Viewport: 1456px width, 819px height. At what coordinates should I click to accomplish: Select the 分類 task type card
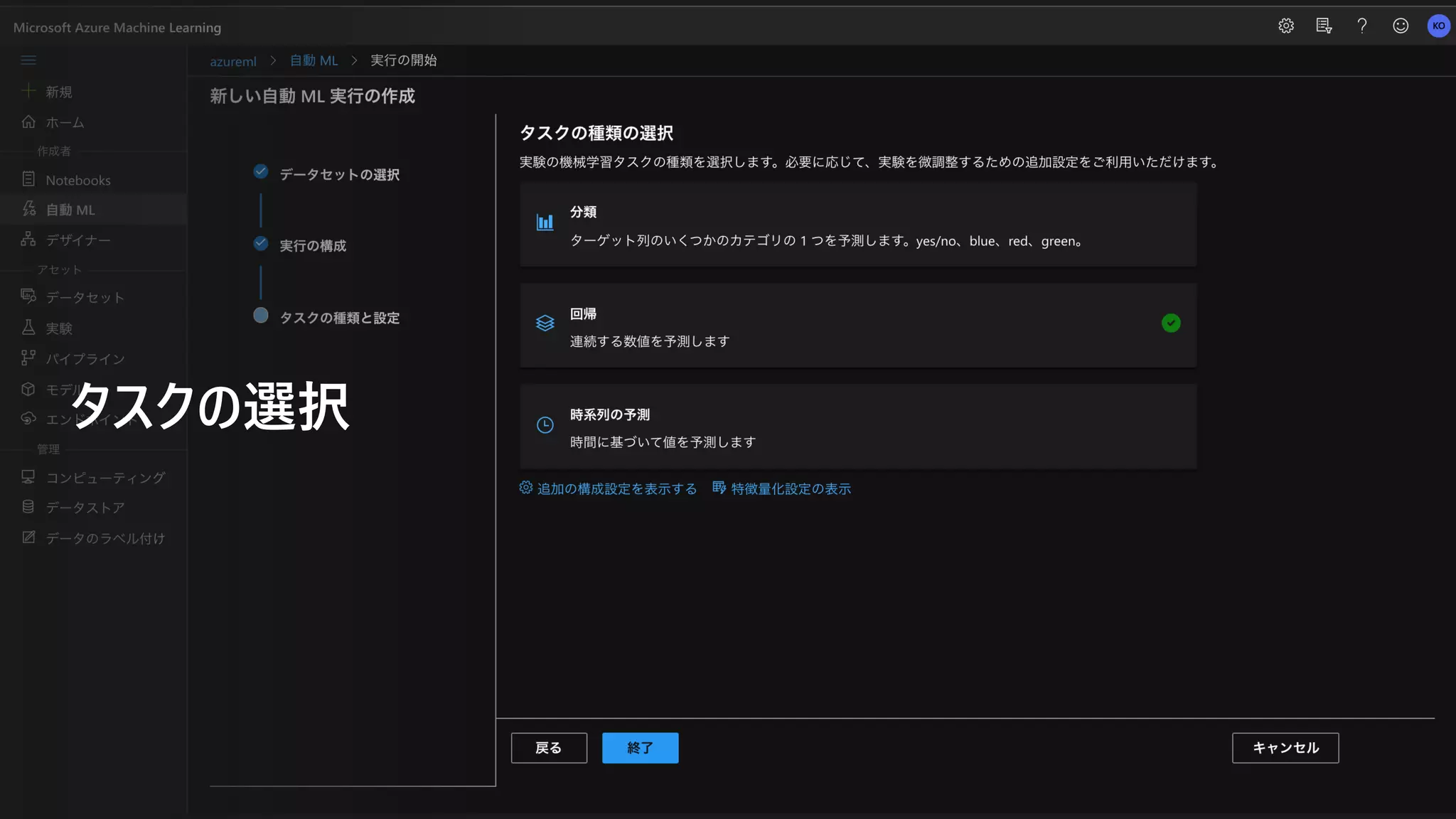[858, 225]
